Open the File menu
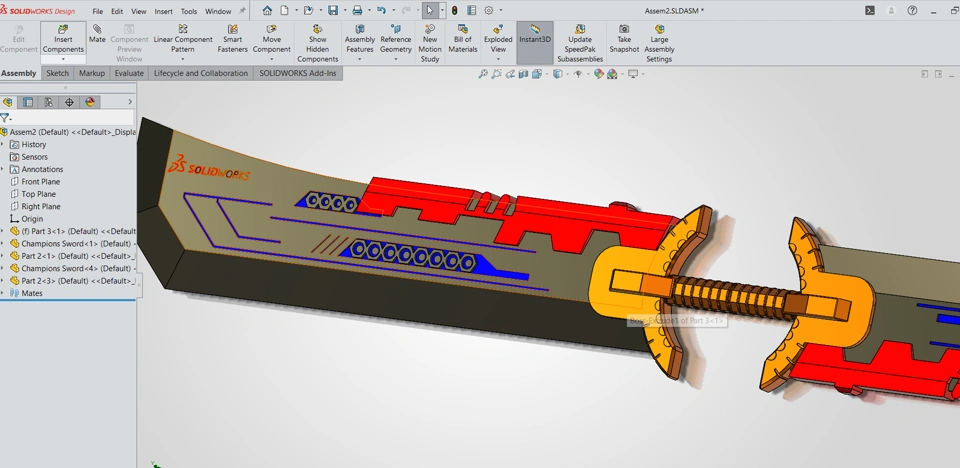Screen dimensions: 960x468 [97, 11]
